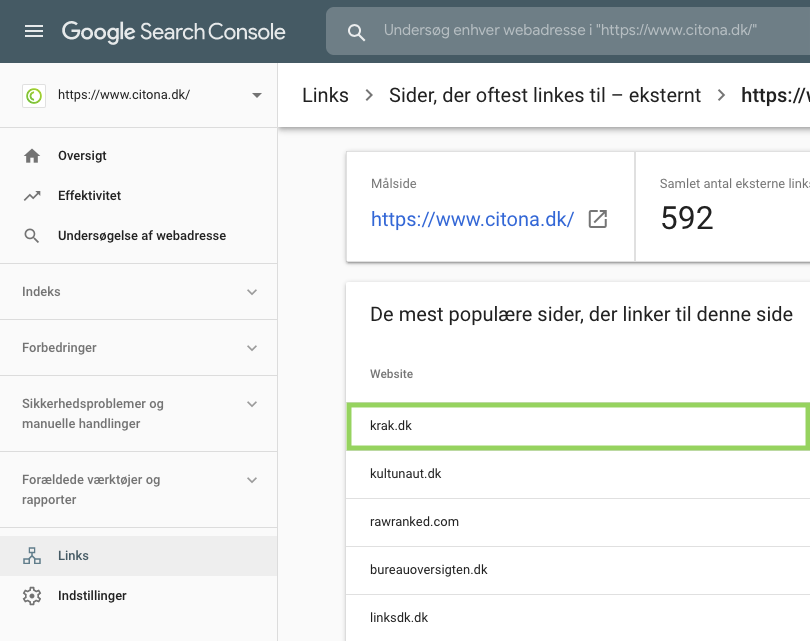
Task: Click the Undersøgelse af webadresse magnifier icon
Action: pos(32,236)
